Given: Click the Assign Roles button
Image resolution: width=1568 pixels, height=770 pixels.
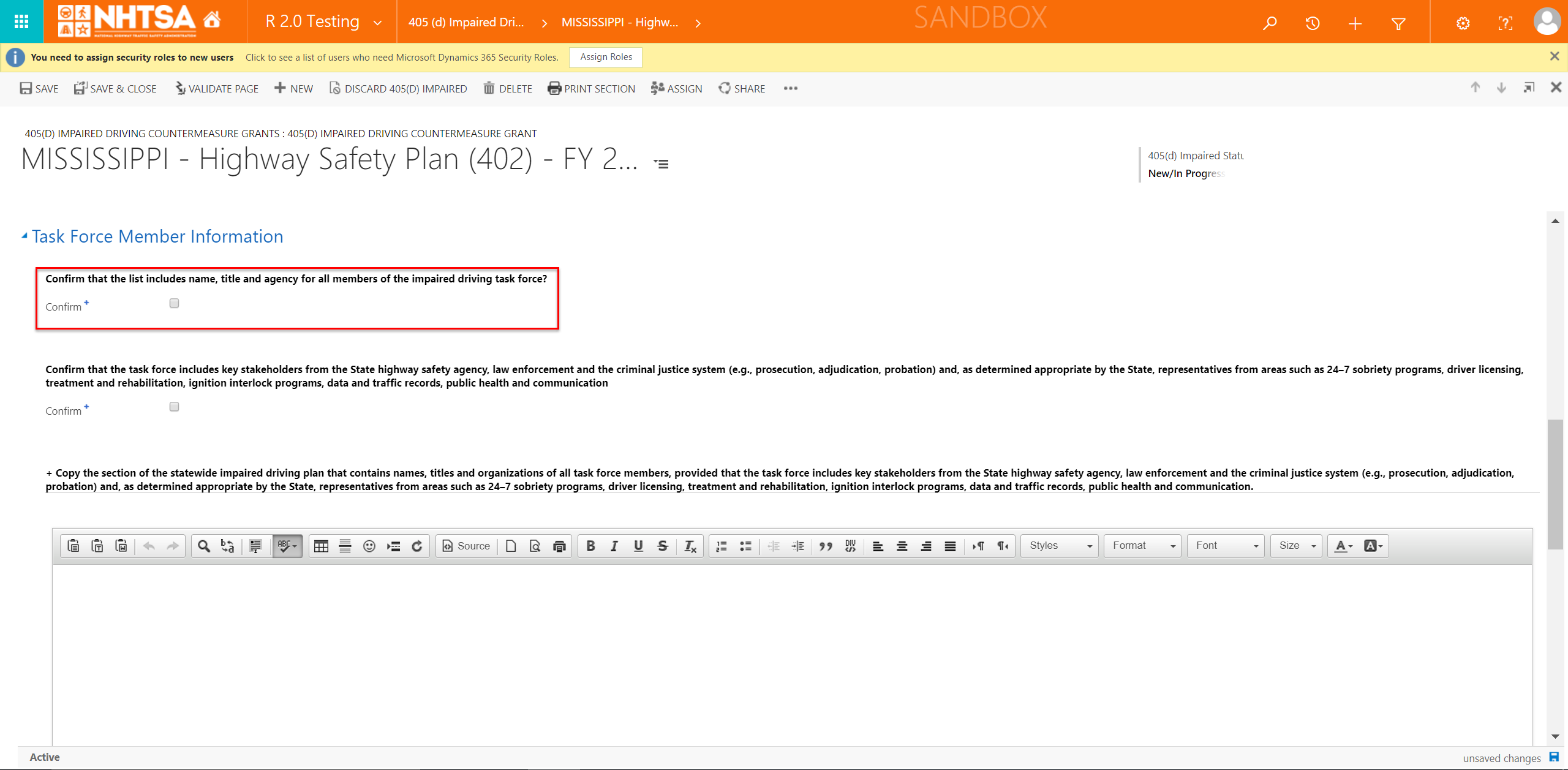Looking at the screenshot, I should coord(605,57).
